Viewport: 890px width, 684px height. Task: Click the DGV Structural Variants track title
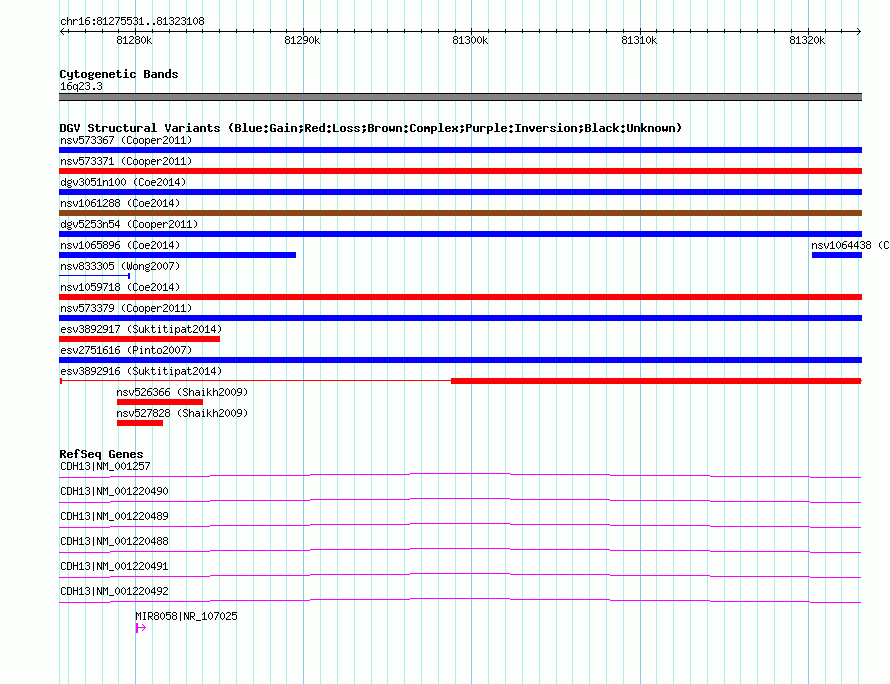click(x=370, y=128)
